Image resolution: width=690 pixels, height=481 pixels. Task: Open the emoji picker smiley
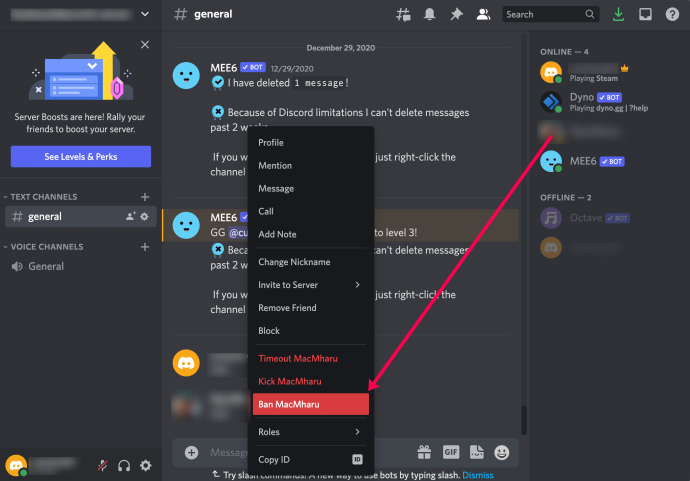[502, 452]
